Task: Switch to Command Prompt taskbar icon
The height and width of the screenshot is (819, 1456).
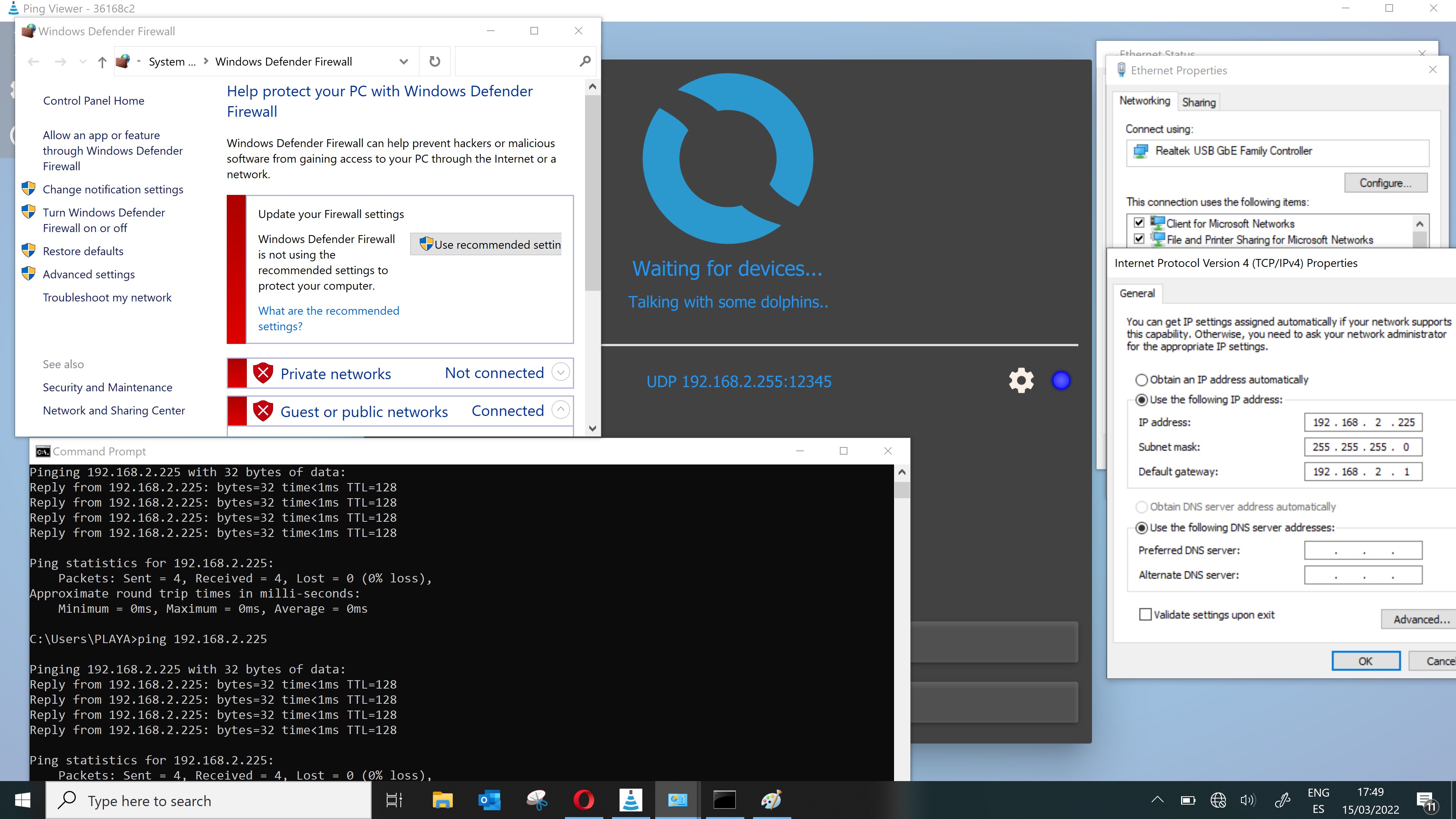Action: click(724, 800)
